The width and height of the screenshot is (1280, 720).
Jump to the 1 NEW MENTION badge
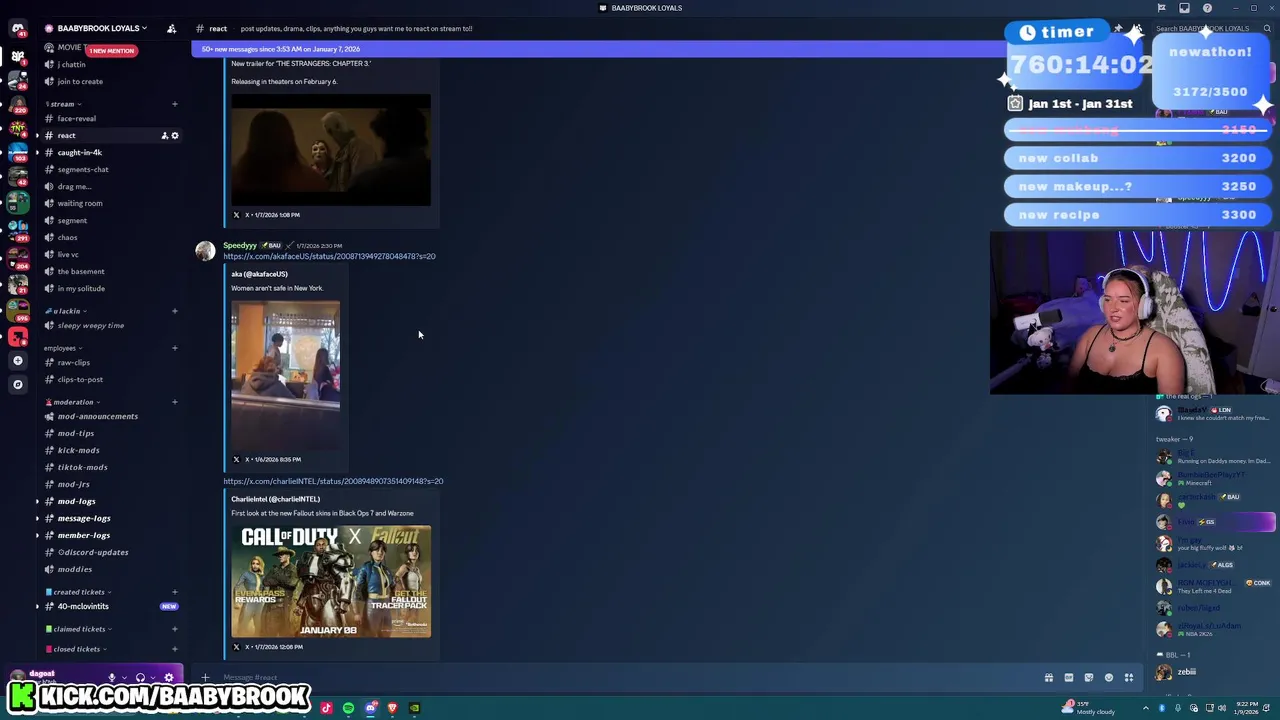point(111,51)
